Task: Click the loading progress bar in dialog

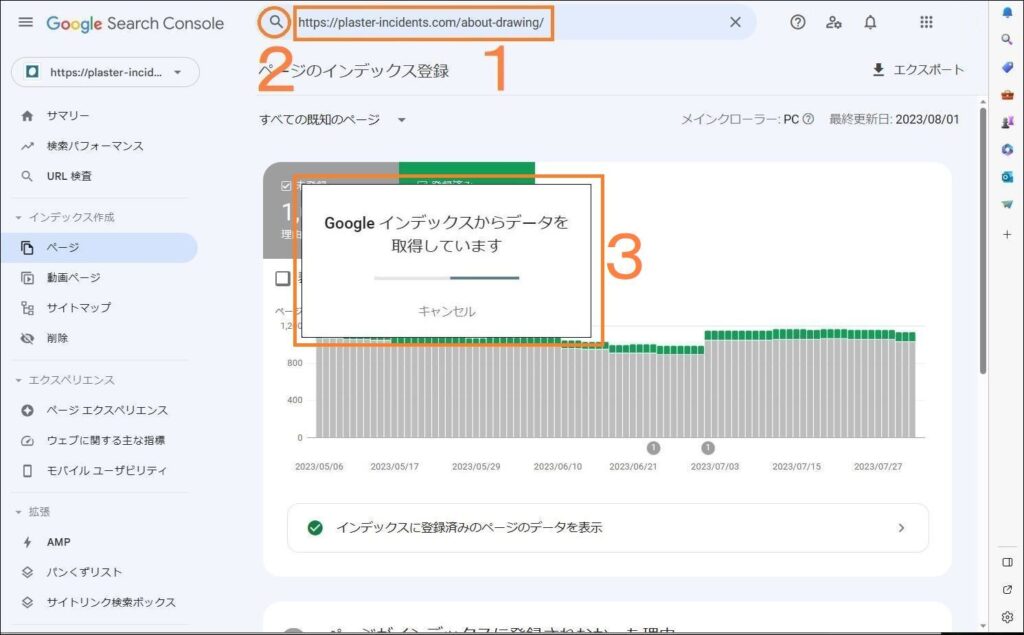Action: point(447,278)
